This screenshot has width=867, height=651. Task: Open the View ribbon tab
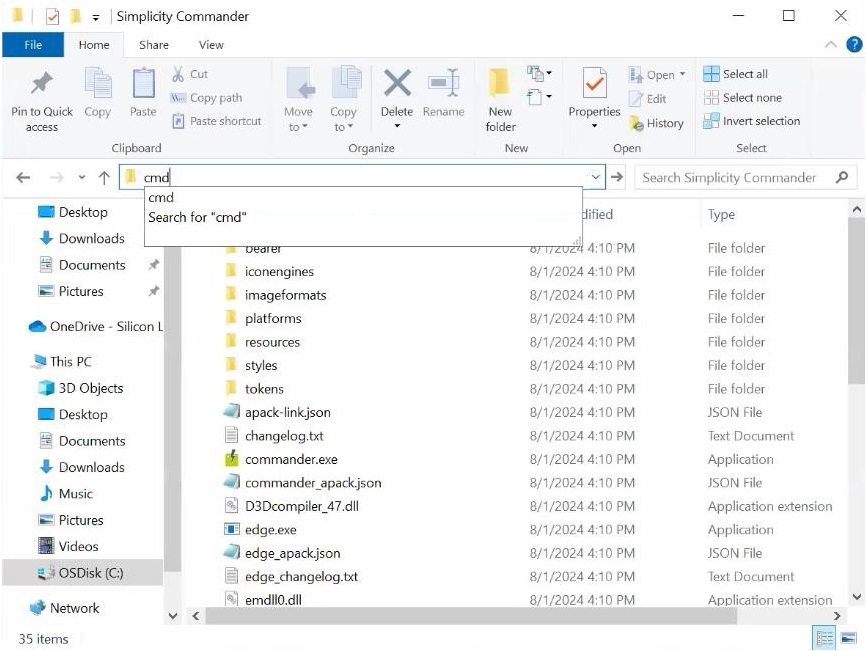tap(211, 45)
